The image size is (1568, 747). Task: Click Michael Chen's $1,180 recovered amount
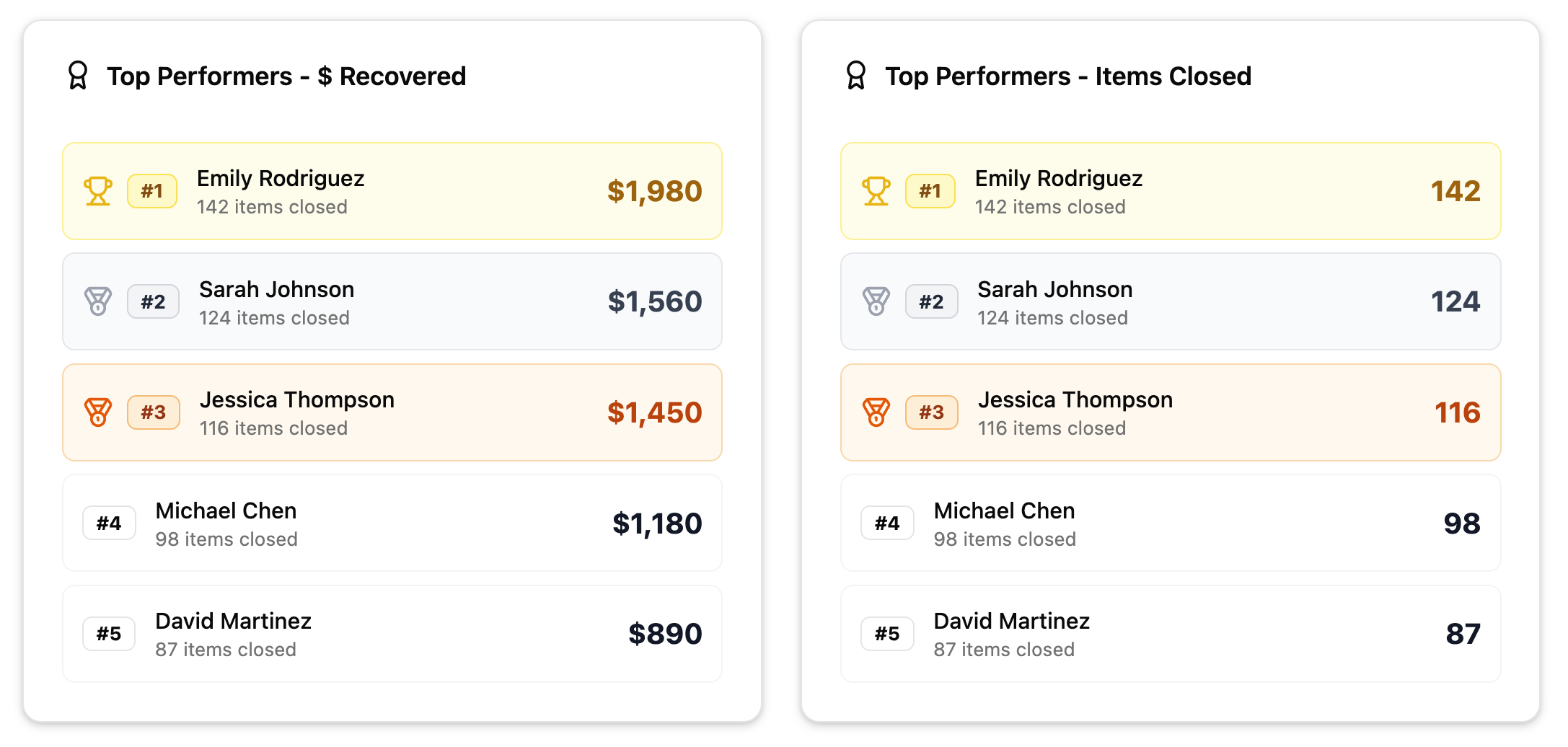657,523
